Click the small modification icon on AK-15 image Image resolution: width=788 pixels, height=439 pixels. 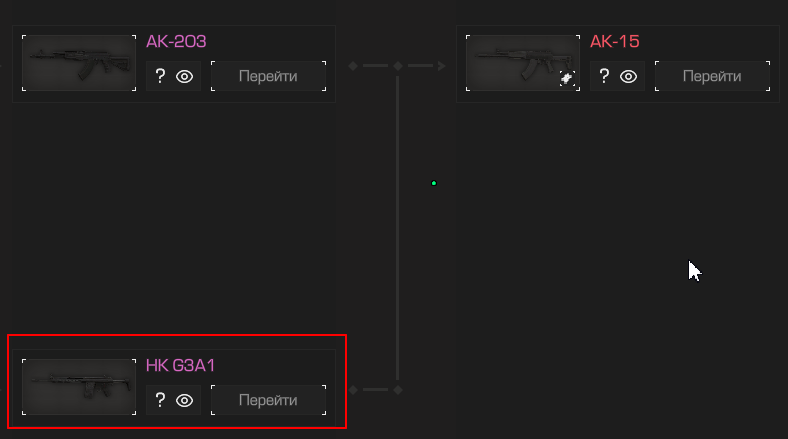click(567, 78)
